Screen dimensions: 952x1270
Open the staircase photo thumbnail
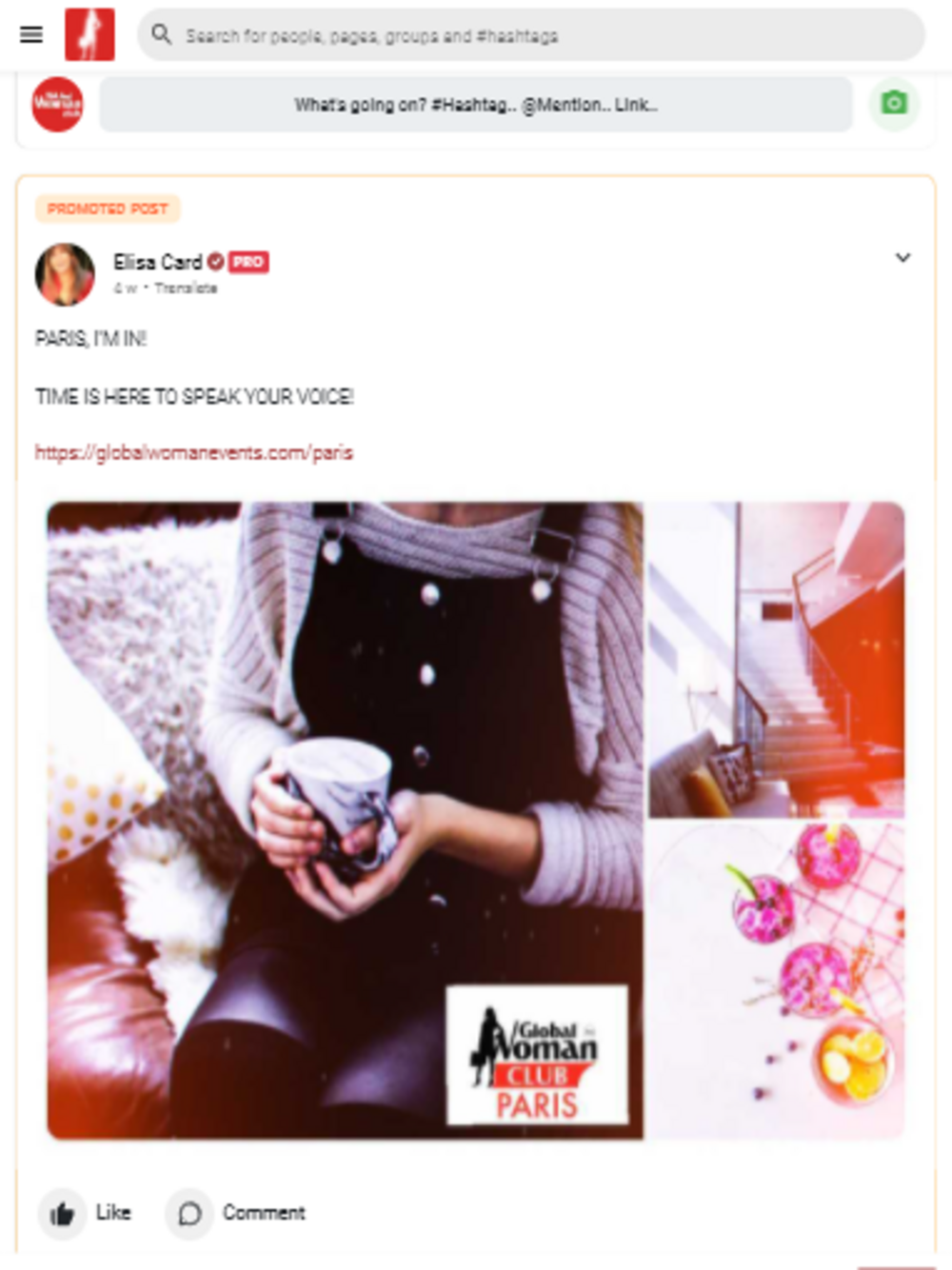pyautogui.click(x=777, y=660)
